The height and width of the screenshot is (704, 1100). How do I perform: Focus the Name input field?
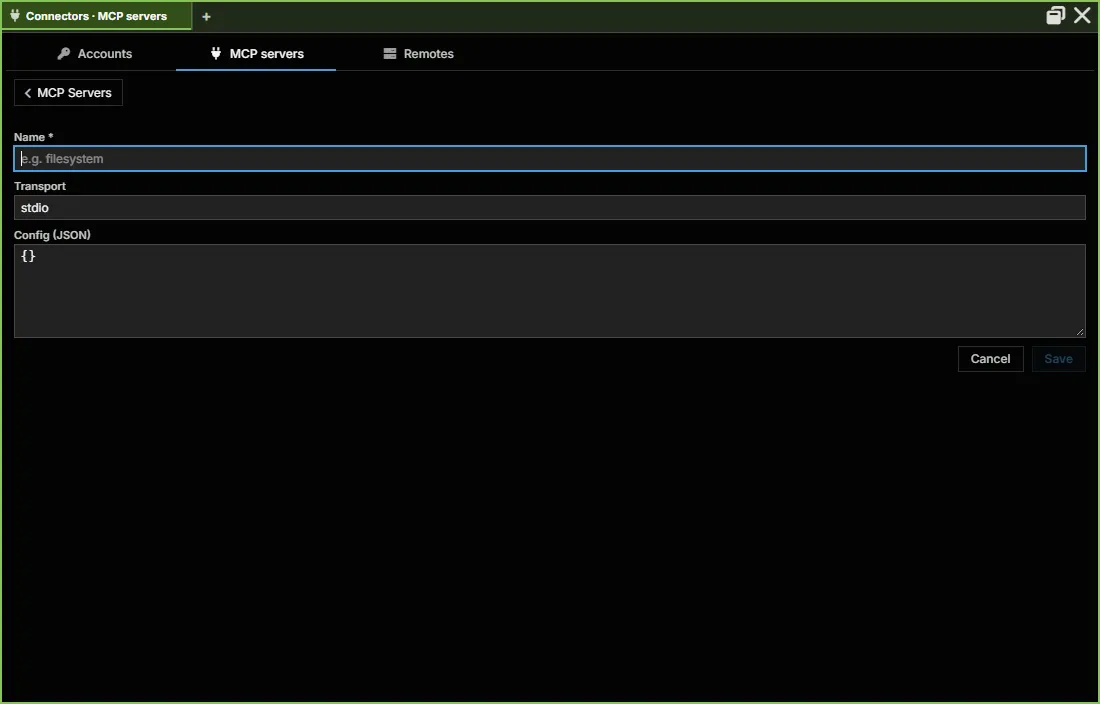pos(550,158)
